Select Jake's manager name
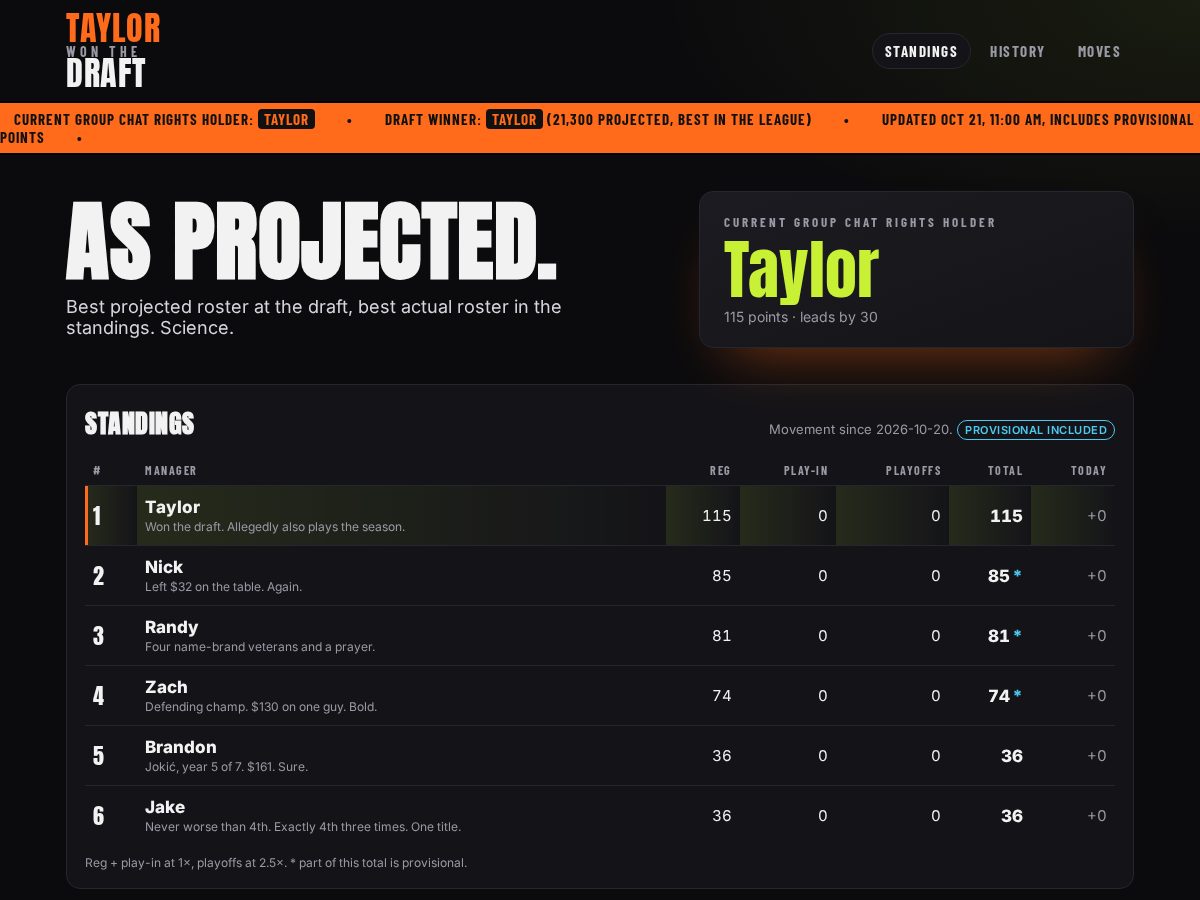 (x=165, y=807)
